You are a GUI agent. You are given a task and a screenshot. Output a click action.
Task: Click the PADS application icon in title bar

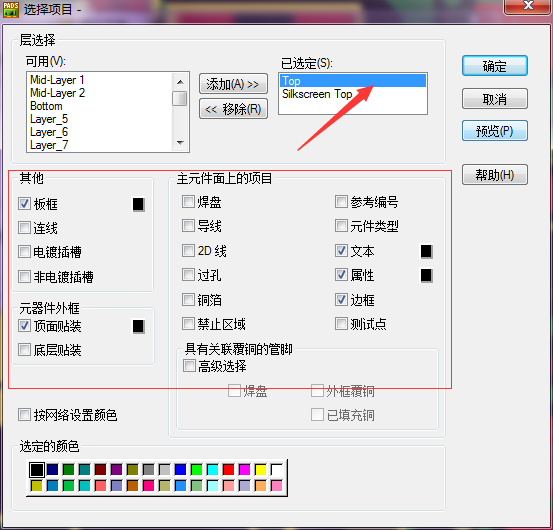[11, 9]
